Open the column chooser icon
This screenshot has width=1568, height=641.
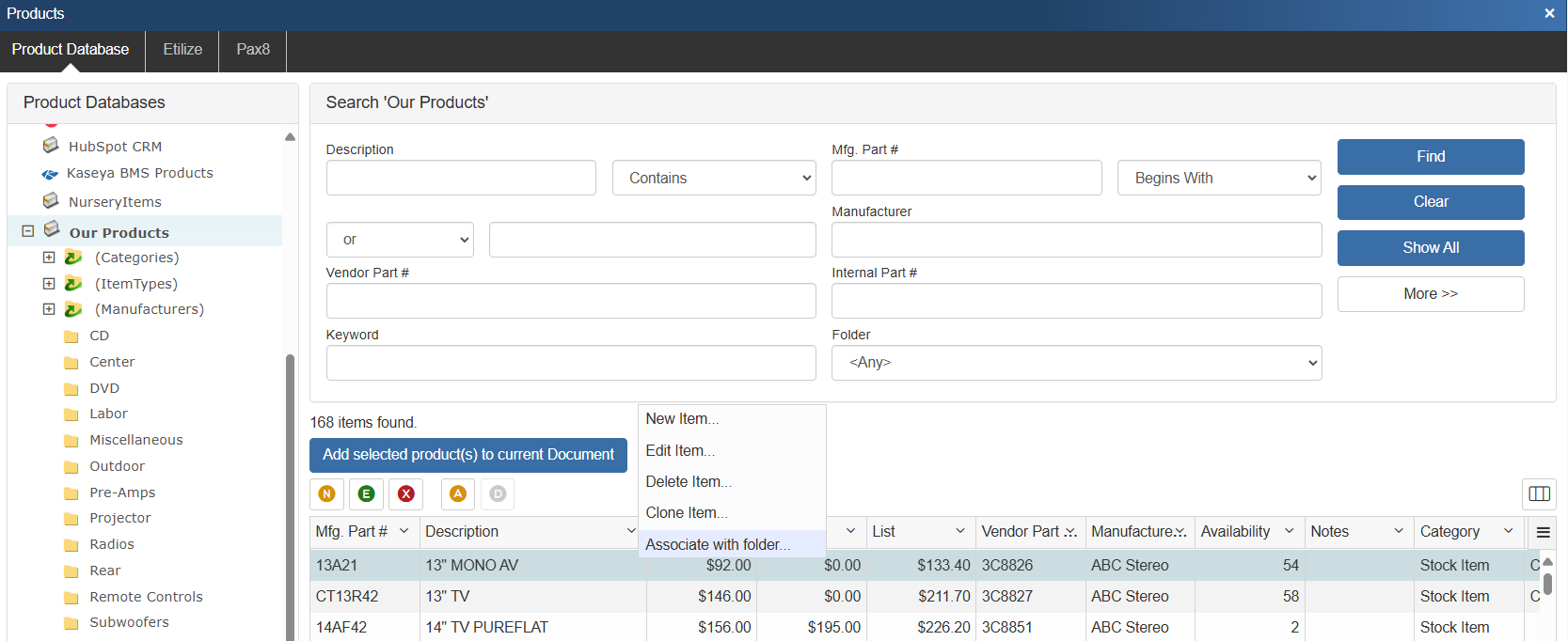(x=1539, y=493)
